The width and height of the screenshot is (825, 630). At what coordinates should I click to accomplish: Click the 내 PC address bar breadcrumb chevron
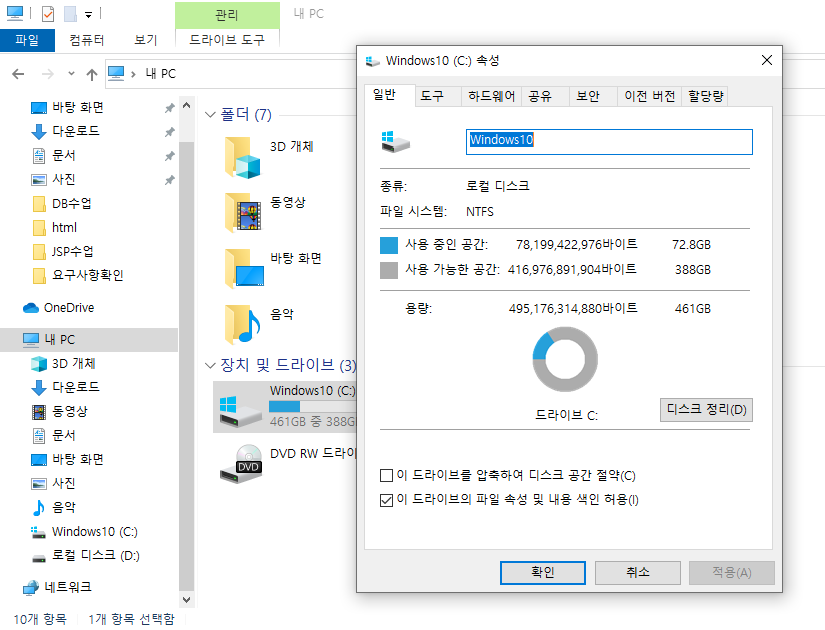click(x=133, y=74)
